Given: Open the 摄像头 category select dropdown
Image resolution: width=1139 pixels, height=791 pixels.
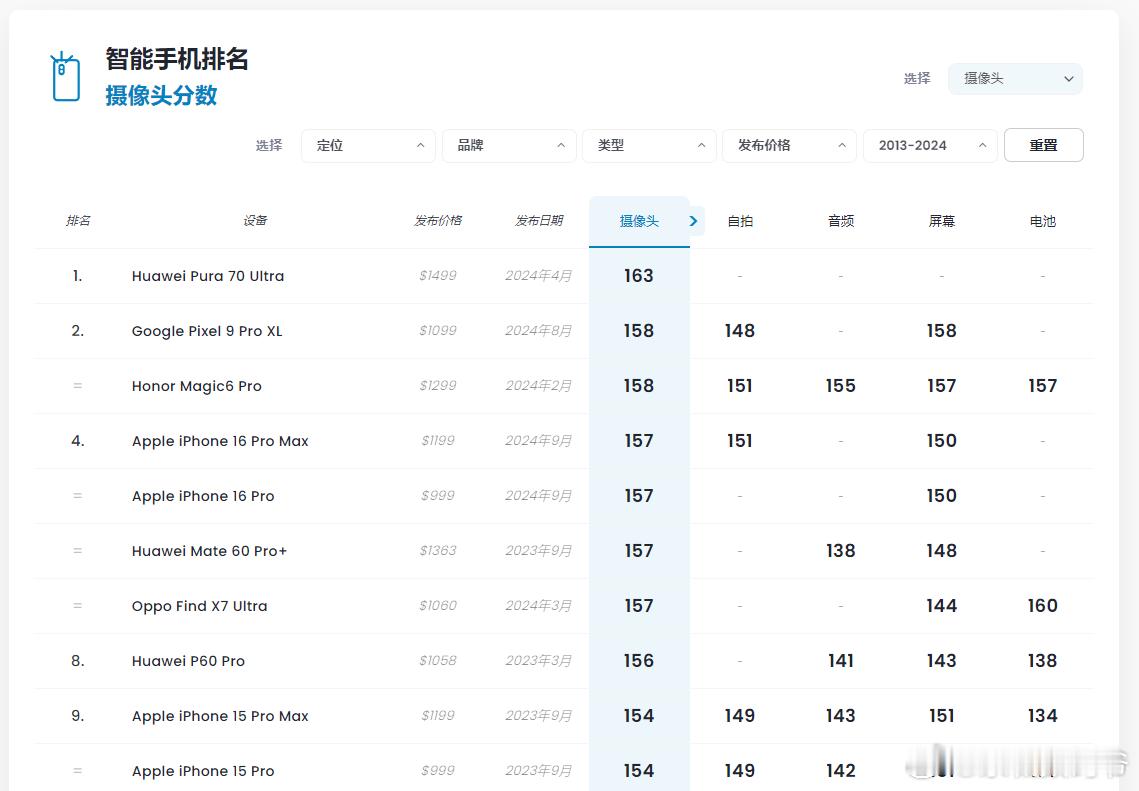Looking at the screenshot, I should (x=1015, y=78).
